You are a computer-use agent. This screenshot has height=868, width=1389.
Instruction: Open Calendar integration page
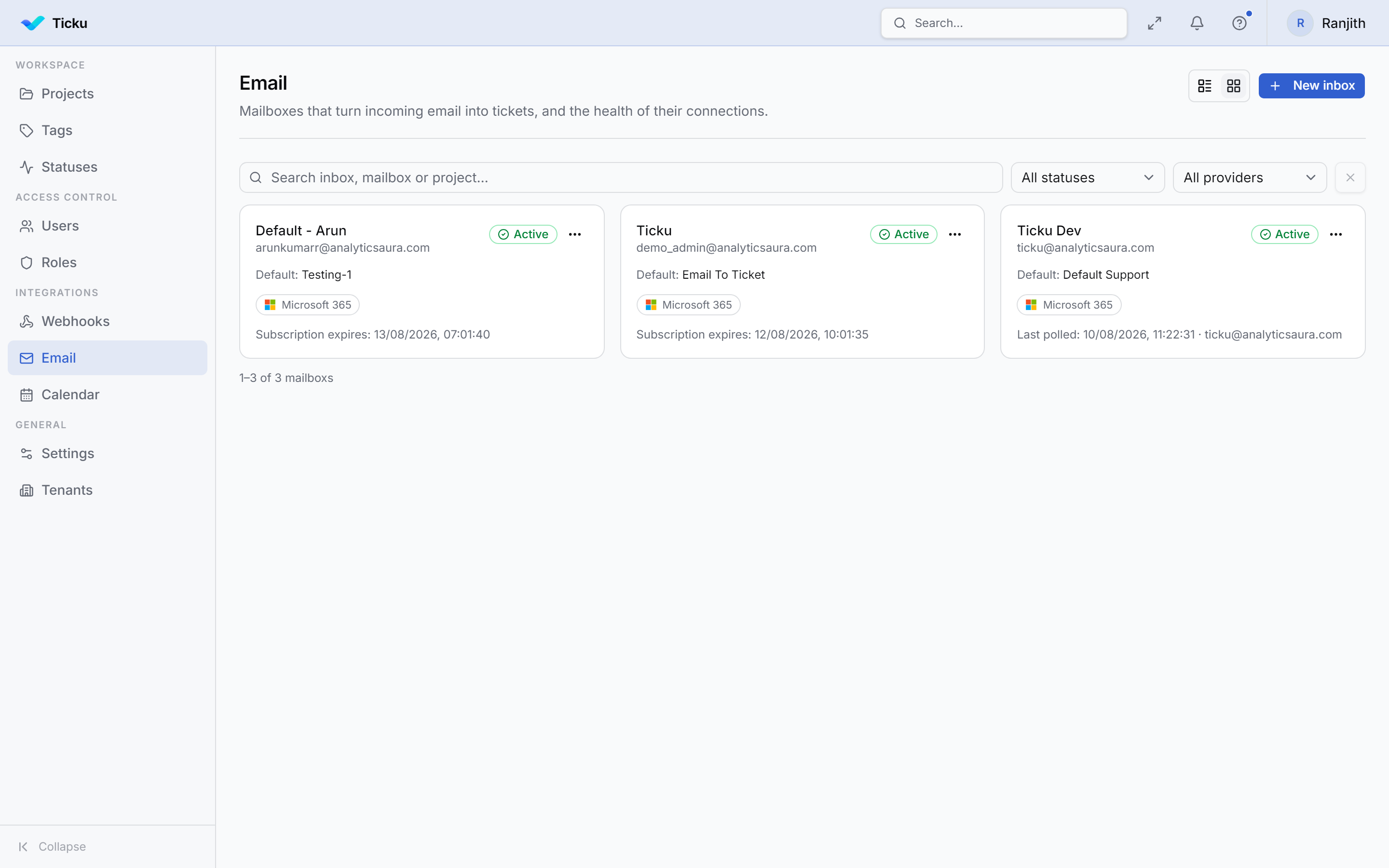(108, 394)
